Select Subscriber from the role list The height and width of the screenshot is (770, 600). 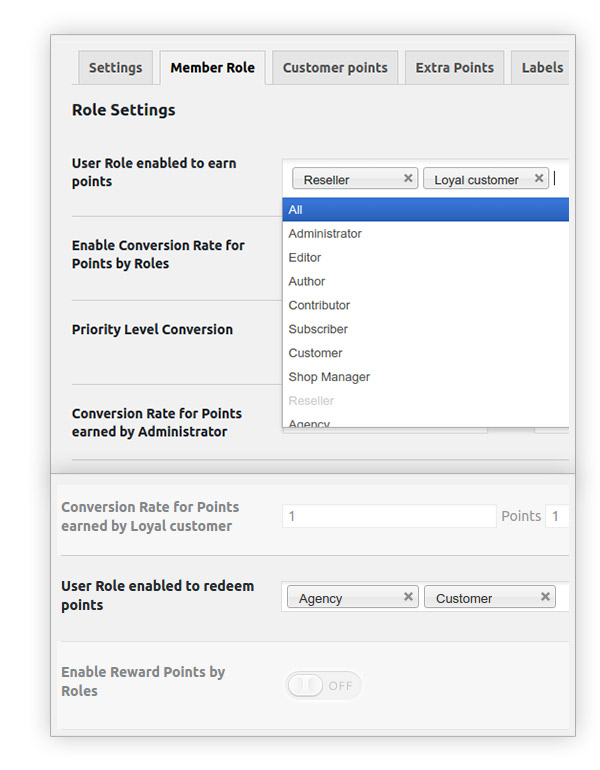pos(426,329)
